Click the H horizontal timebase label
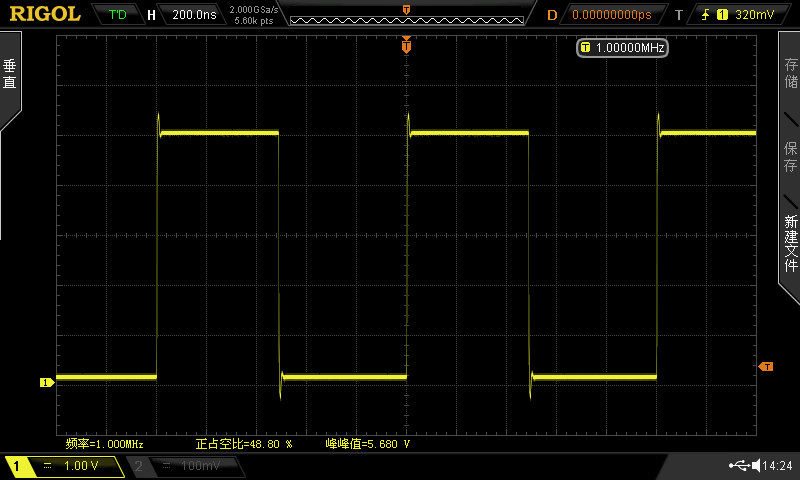The width and height of the screenshot is (800, 480). (x=151, y=15)
